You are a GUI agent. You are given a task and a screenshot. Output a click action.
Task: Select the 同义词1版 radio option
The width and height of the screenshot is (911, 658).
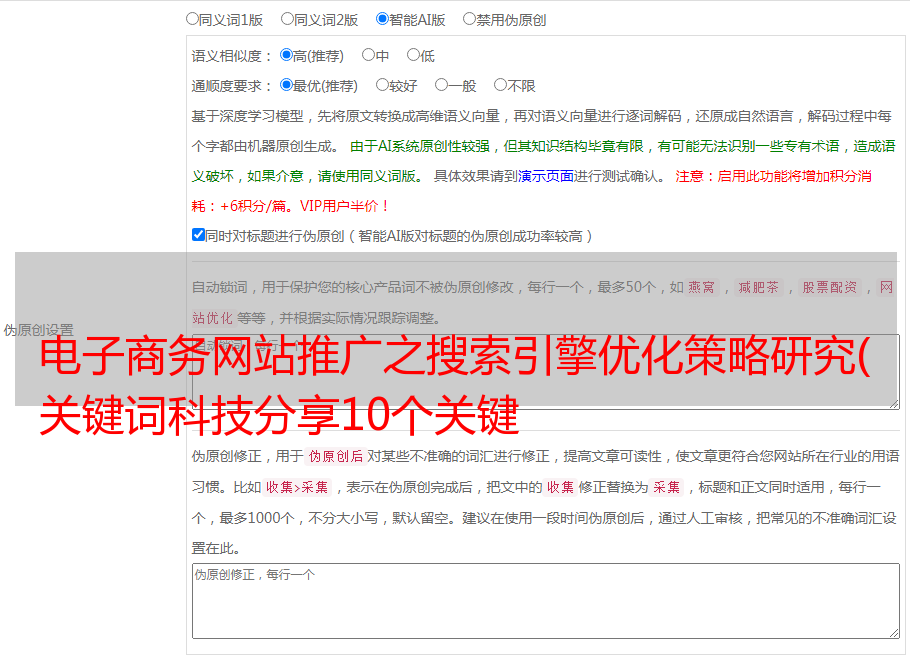click(x=192, y=19)
